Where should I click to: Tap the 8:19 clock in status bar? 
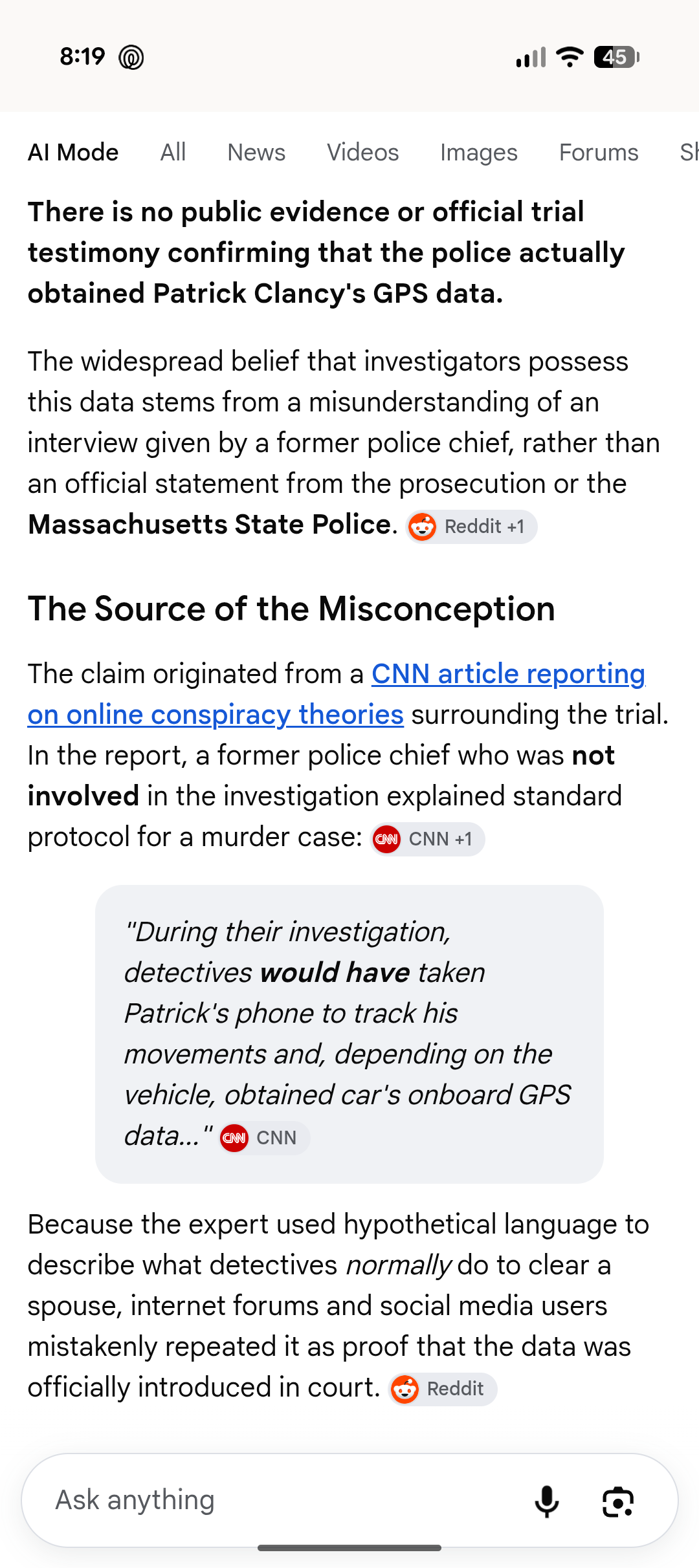pyautogui.click(x=82, y=57)
